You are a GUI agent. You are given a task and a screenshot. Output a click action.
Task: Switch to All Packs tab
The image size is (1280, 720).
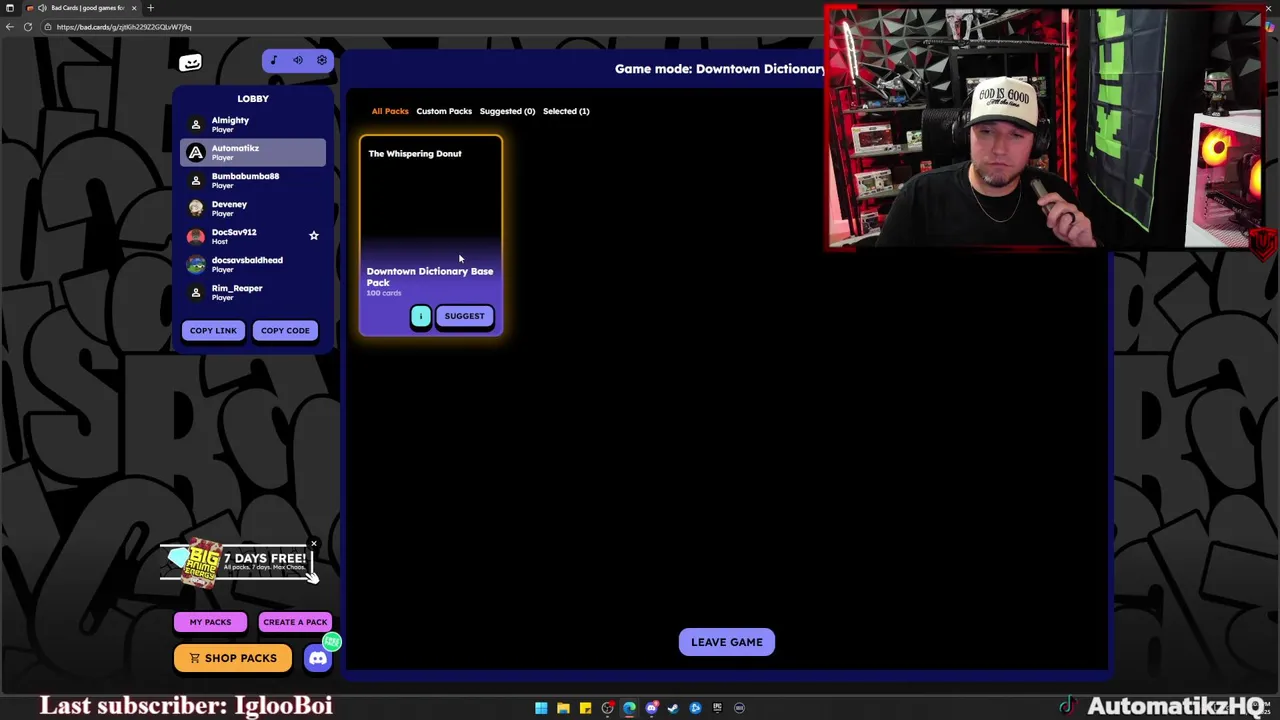[390, 111]
